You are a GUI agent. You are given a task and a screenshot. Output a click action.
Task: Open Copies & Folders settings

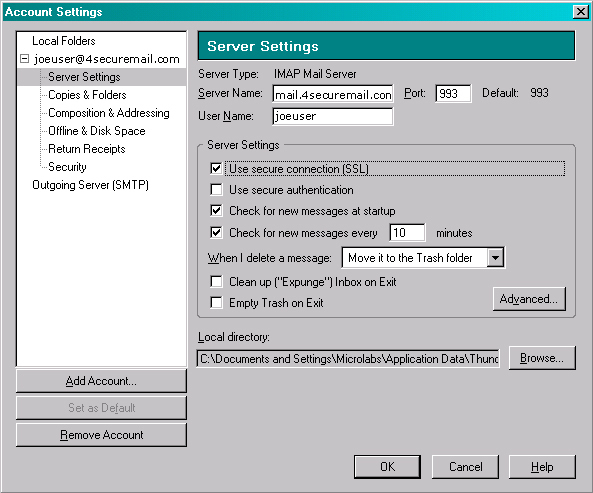click(87, 95)
